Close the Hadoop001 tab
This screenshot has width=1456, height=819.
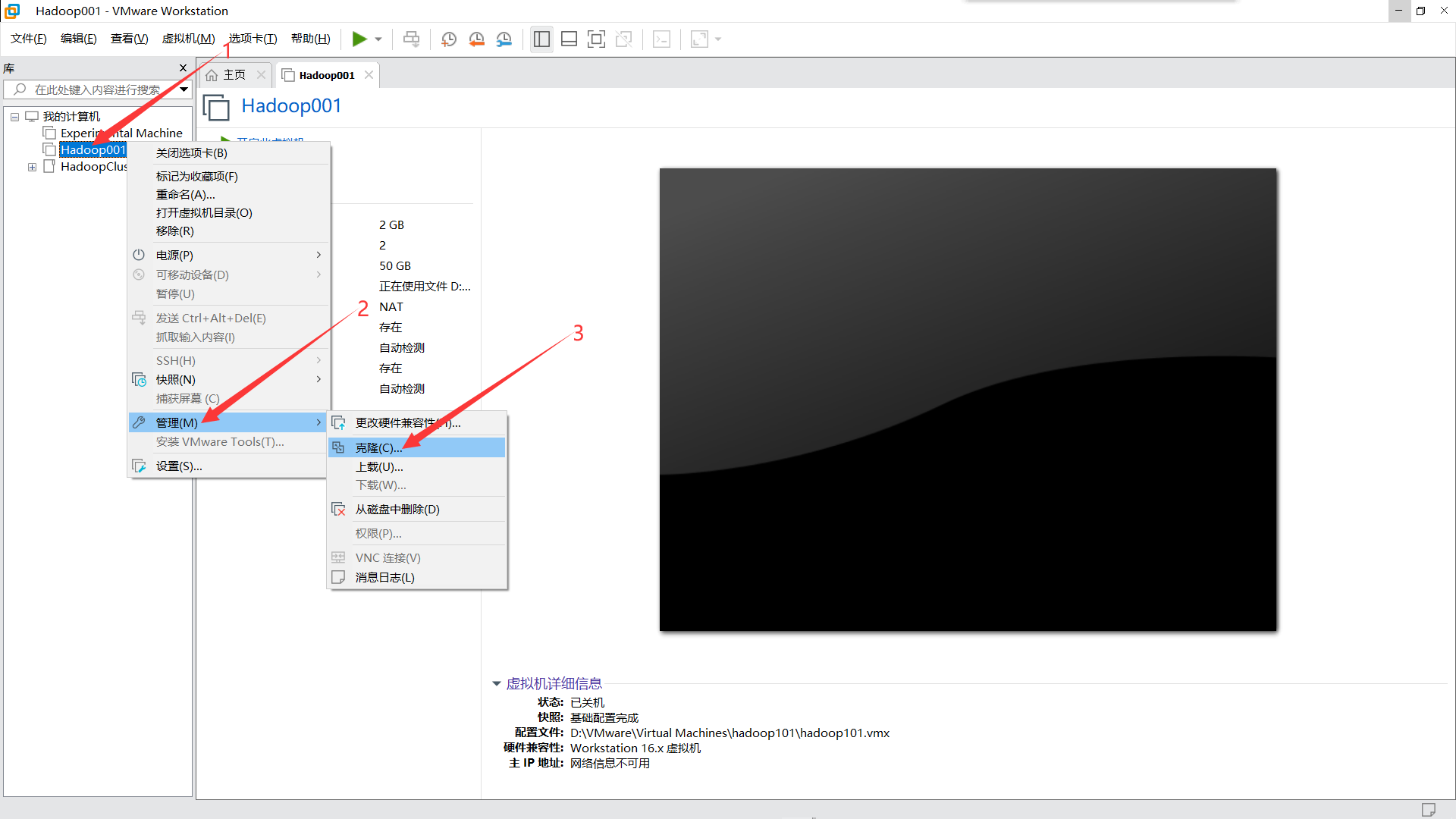pos(369,74)
